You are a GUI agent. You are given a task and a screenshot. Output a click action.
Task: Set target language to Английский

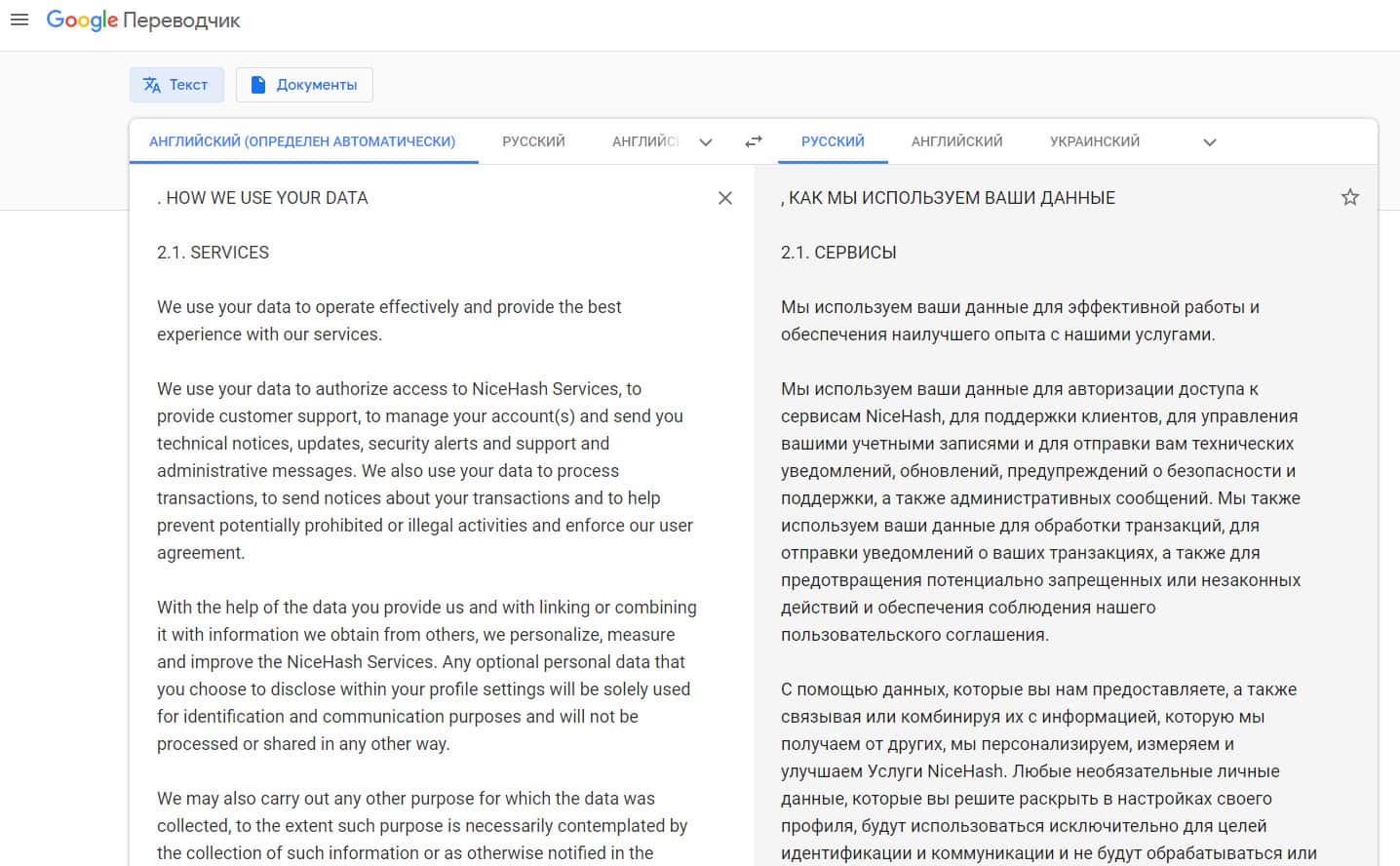pos(956,141)
